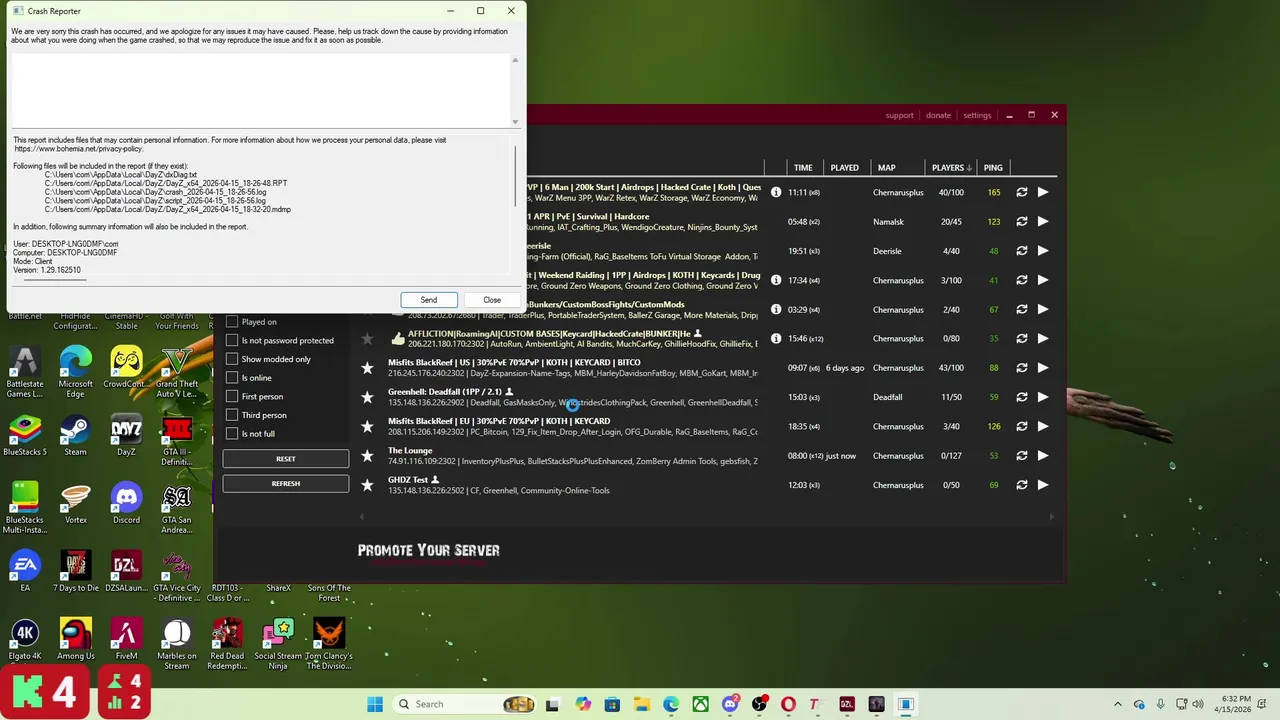Click the Promote Your Server banner

click(429, 550)
